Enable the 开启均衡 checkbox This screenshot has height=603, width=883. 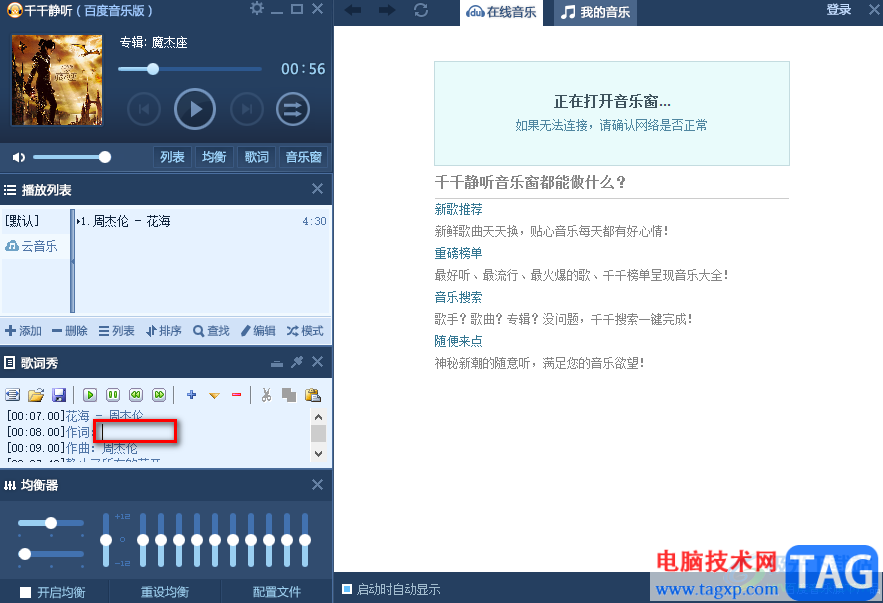click(25, 592)
